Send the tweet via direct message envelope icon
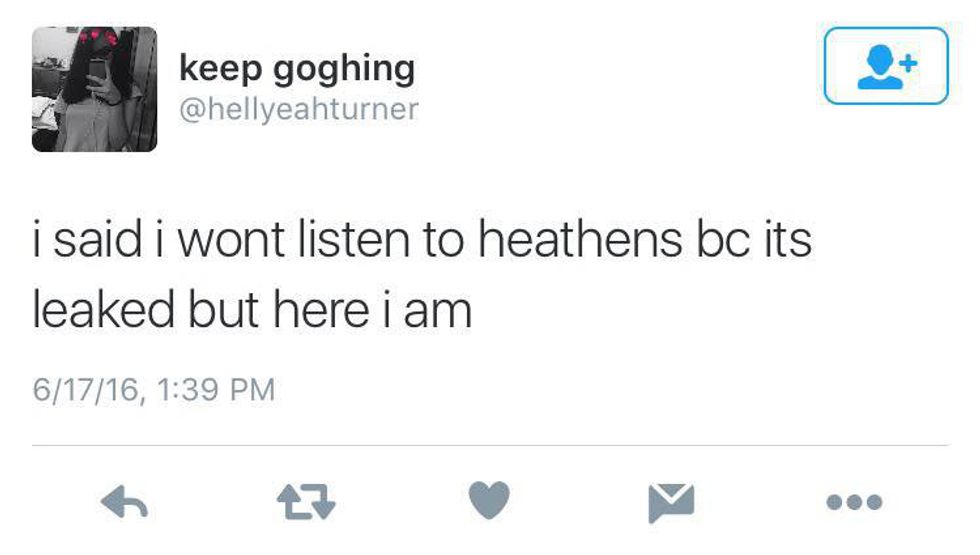980x555 pixels. pos(671,502)
